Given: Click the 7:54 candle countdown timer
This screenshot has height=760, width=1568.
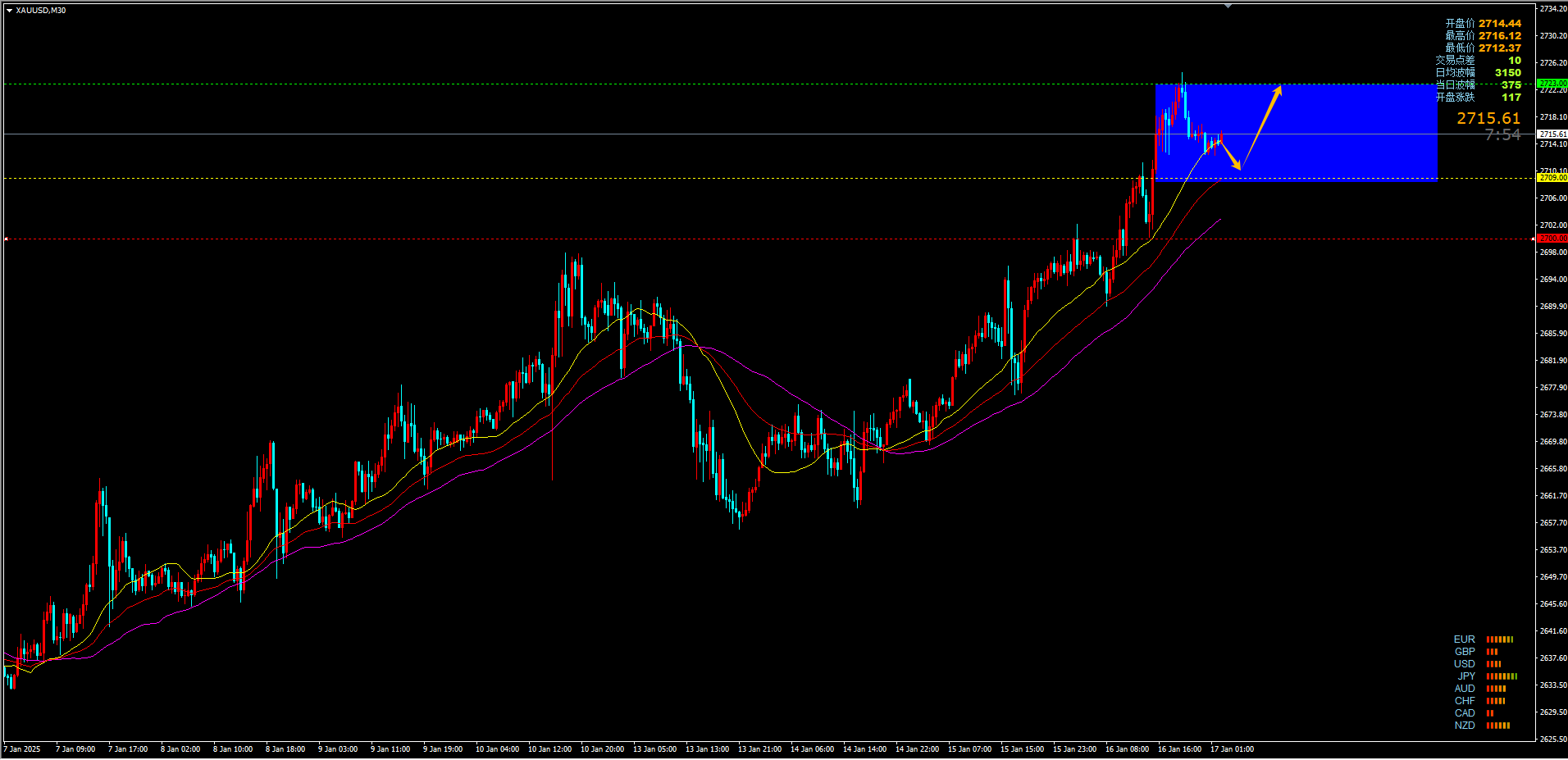Looking at the screenshot, I should pos(1502,134).
